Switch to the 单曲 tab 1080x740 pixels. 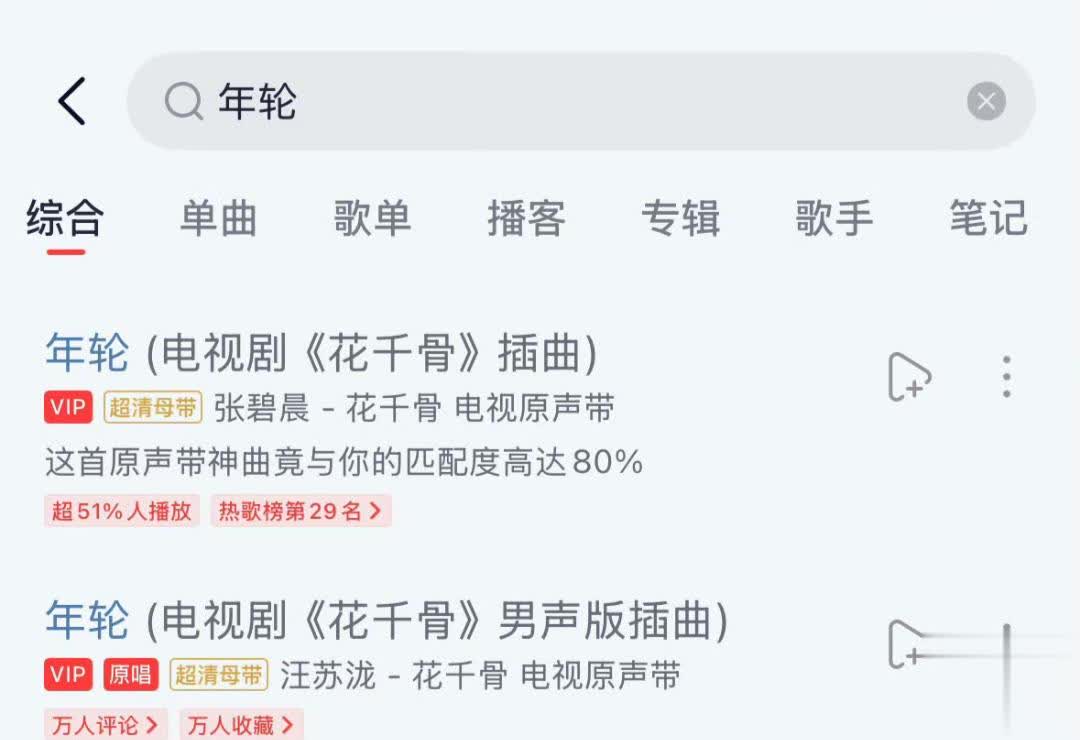coord(218,218)
